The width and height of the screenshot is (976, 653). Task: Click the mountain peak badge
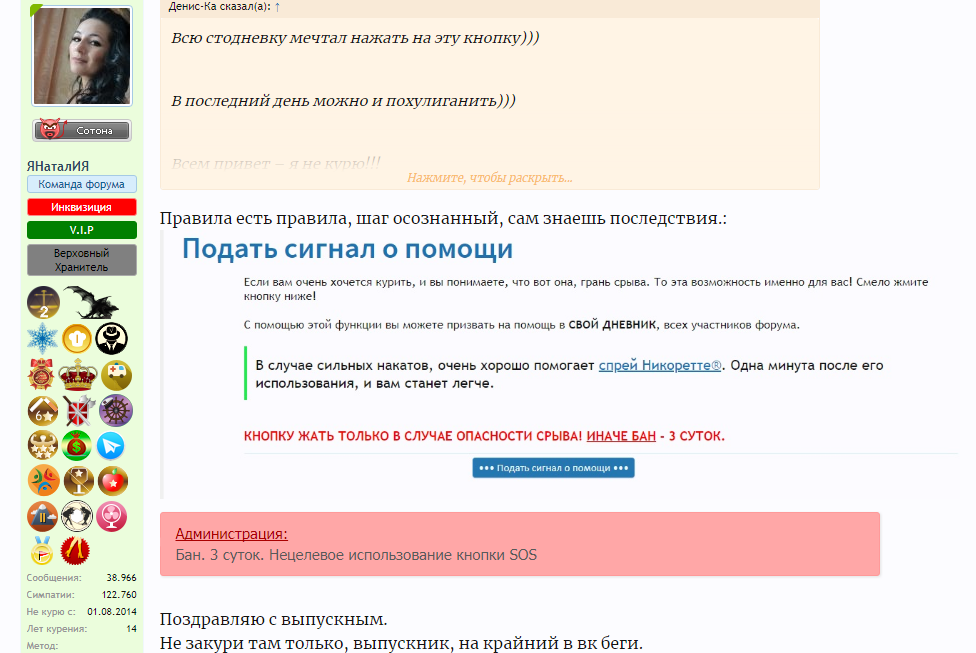click(42, 516)
